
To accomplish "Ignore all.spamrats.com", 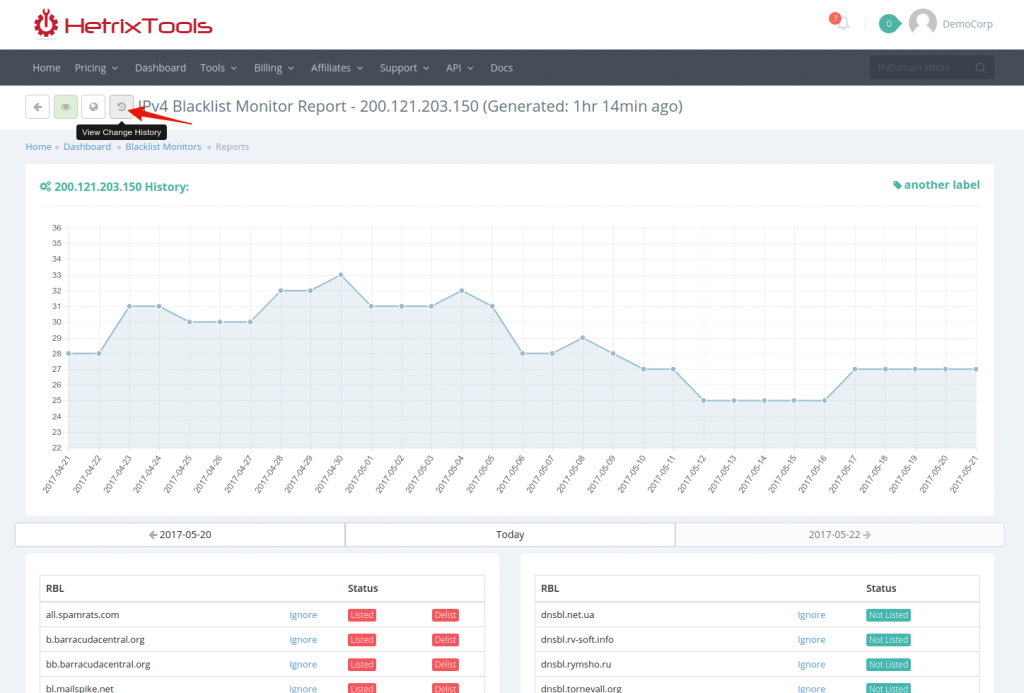I will pos(303,615).
